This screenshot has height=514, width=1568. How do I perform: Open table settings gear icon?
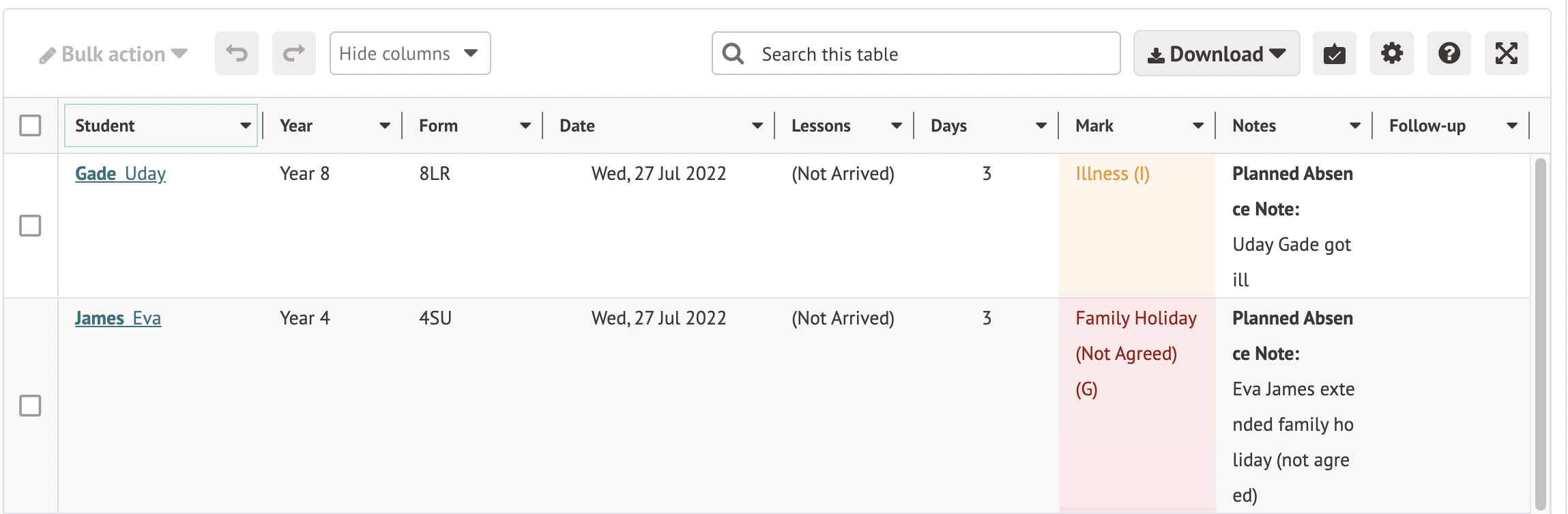[1391, 53]
